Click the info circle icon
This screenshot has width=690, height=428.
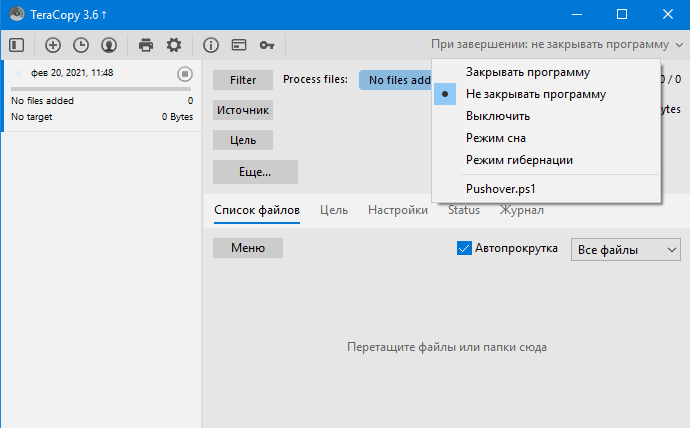coord(211,45)
